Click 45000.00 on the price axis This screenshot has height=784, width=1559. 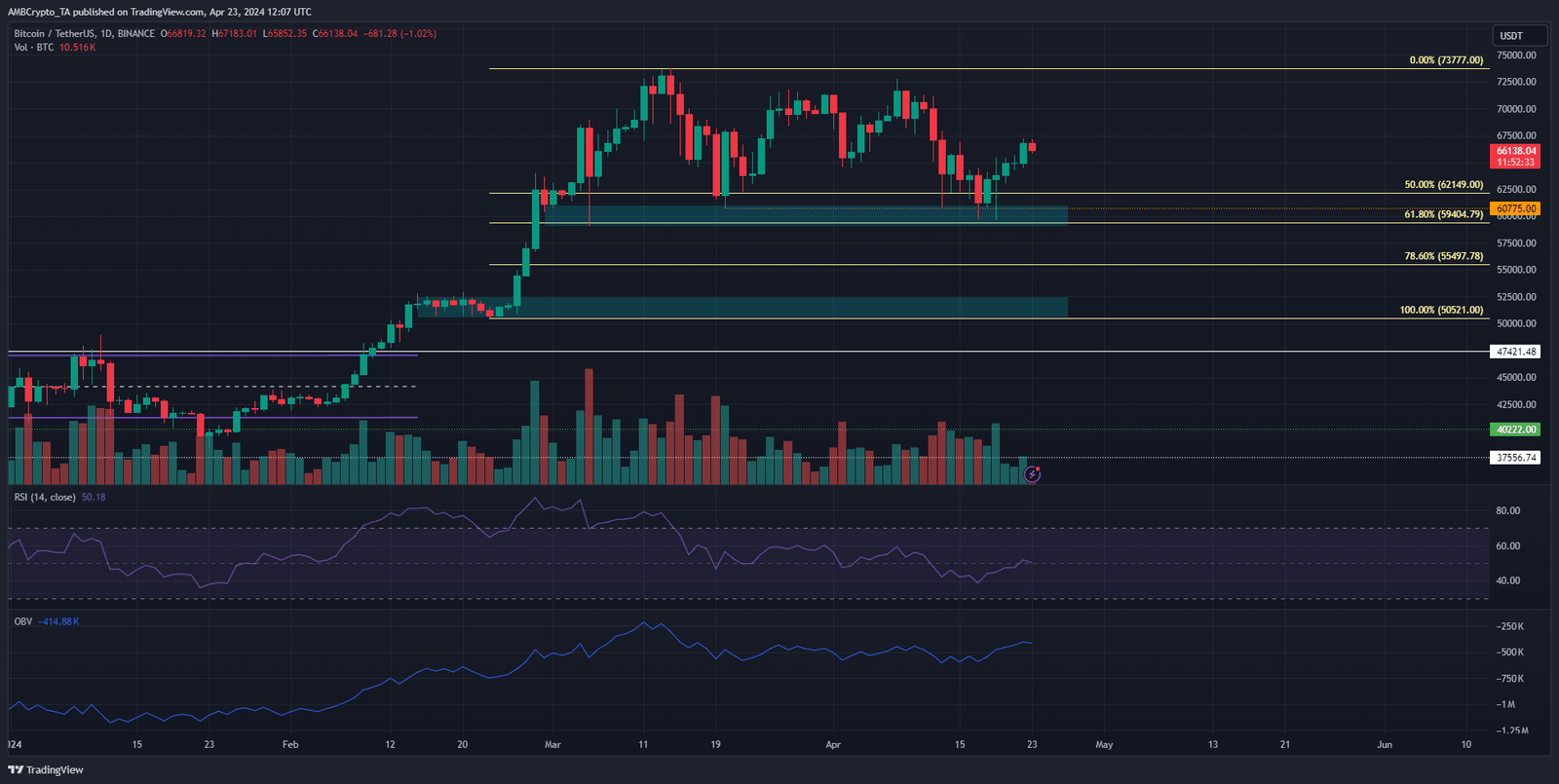coord(1516,378)
